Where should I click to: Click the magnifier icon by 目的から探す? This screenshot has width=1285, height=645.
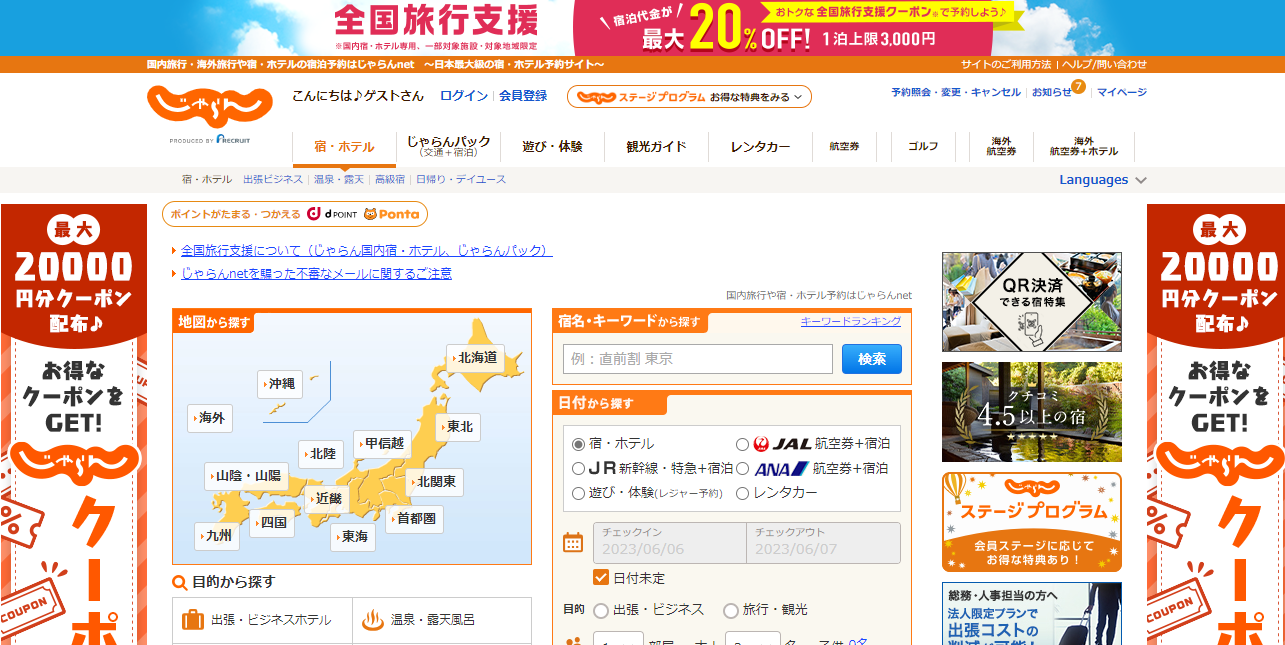[x=180, y=583]
